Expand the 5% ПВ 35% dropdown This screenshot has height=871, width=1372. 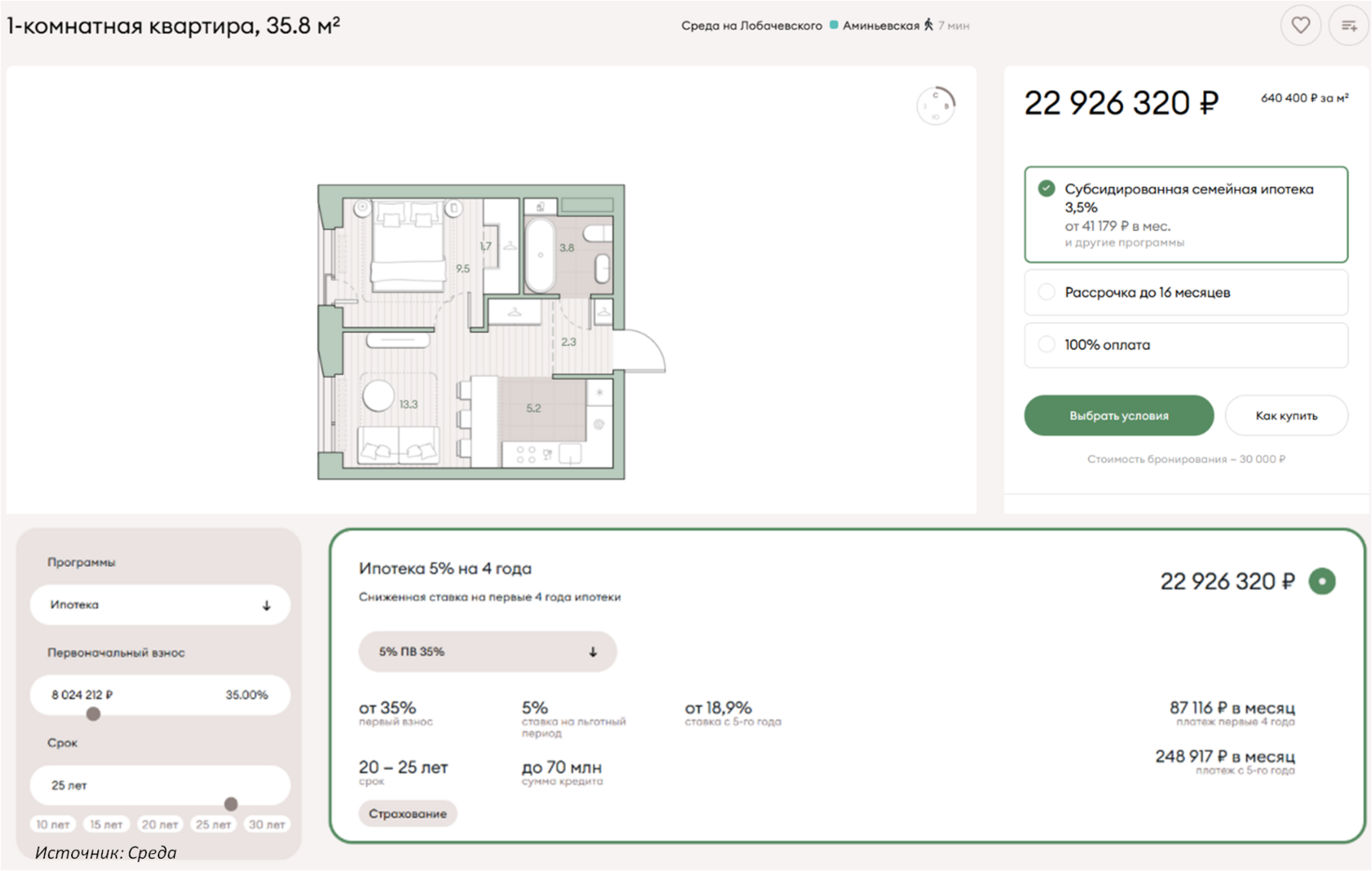pyautogui.click(x=488, y=651)
